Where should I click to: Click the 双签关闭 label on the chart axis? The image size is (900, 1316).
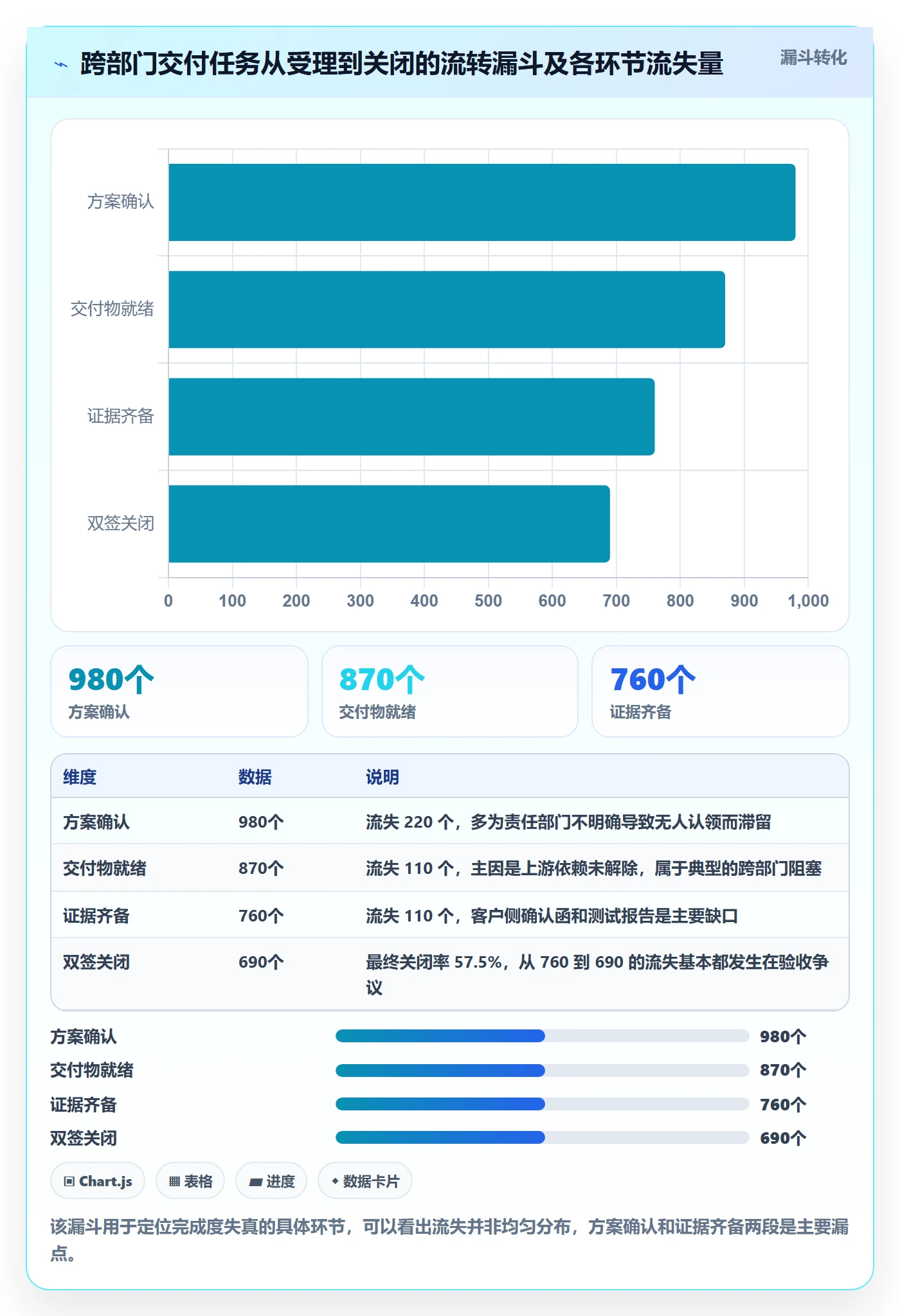pos(121,523)
